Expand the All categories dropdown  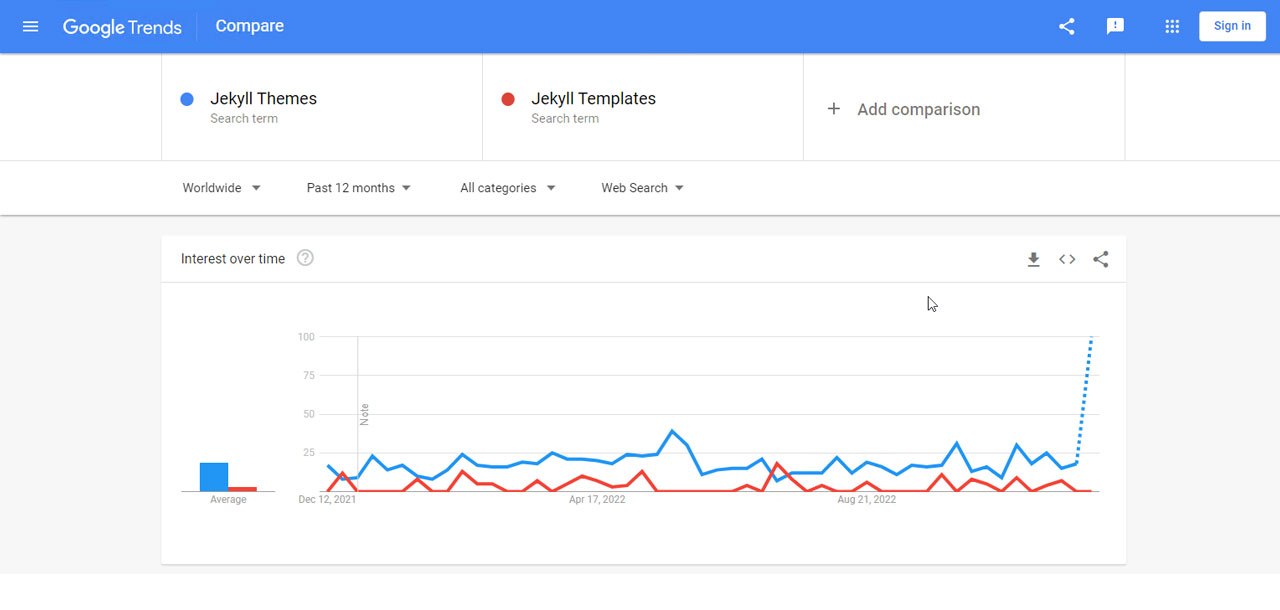(507, 188)
